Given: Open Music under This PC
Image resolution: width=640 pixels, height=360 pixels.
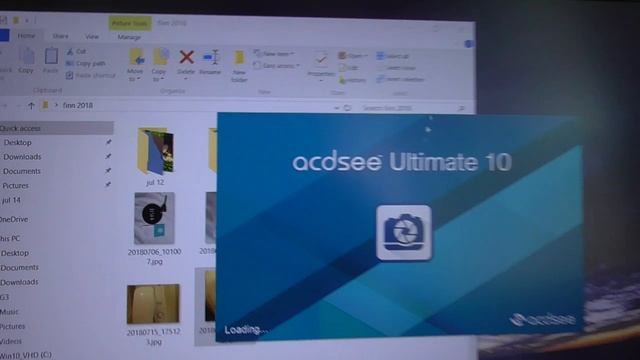Looking at the screenshot, I should [9, 312].
